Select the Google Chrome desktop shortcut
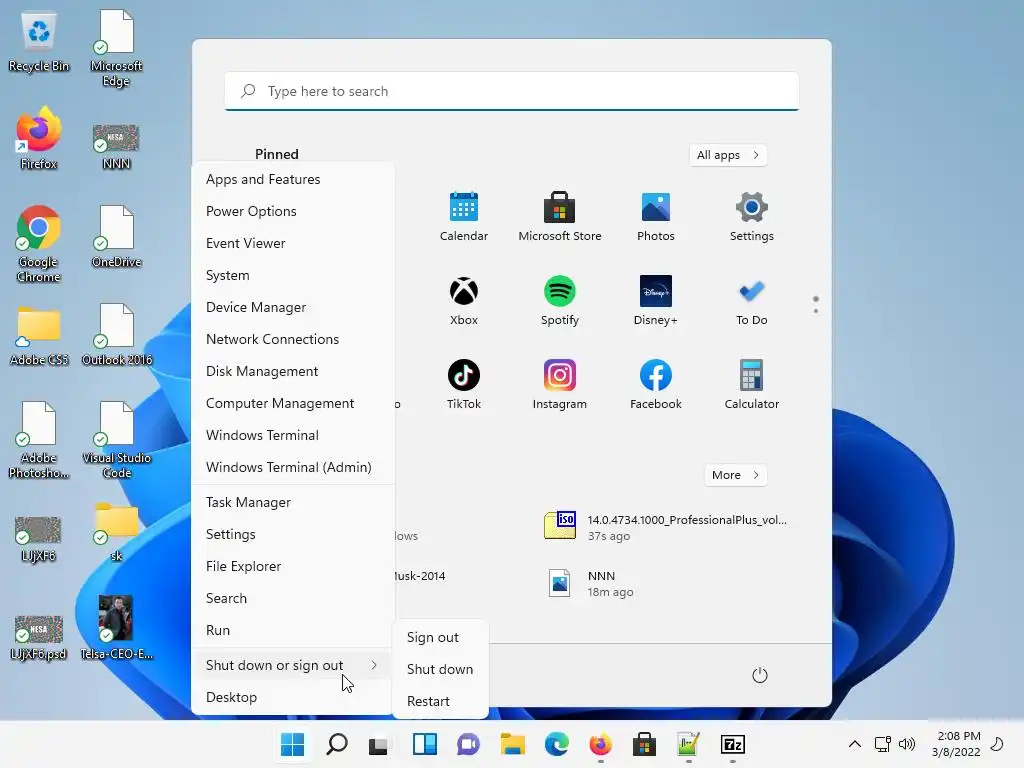Image resolution: width=1024 pixels, height=768 pixels. pos(39,244)
